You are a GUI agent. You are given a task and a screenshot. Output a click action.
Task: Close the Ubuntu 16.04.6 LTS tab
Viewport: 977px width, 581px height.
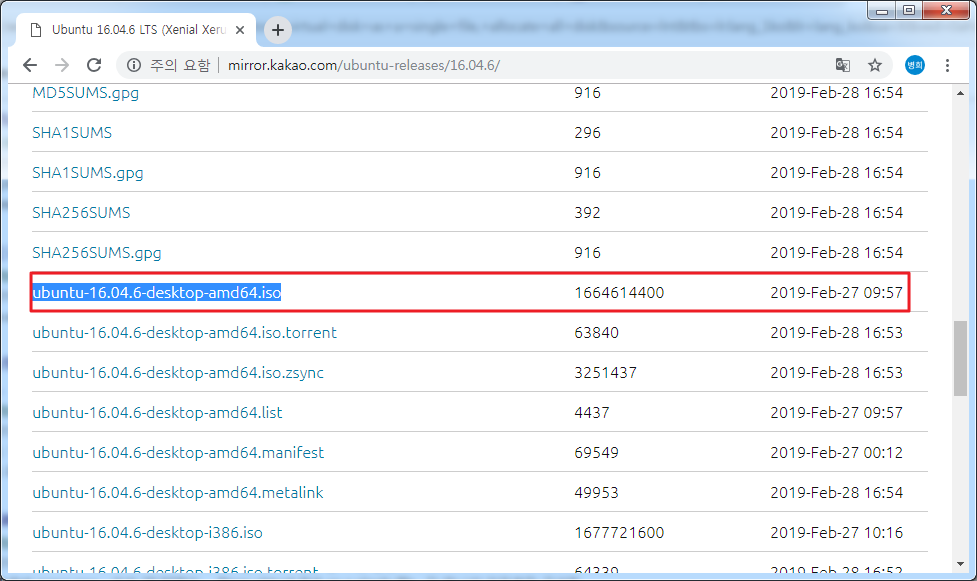click(x=240, y=30)
